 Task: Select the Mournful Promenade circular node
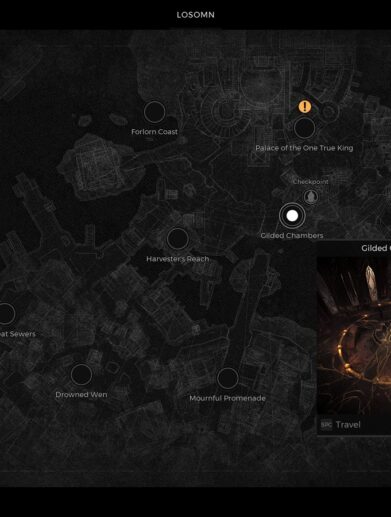pyautogui.click(x=227, y=378)
